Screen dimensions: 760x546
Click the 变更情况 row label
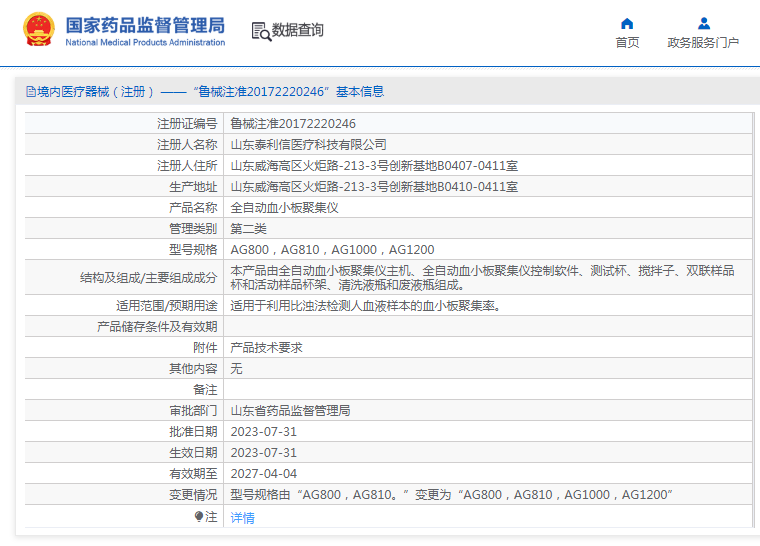193,495
